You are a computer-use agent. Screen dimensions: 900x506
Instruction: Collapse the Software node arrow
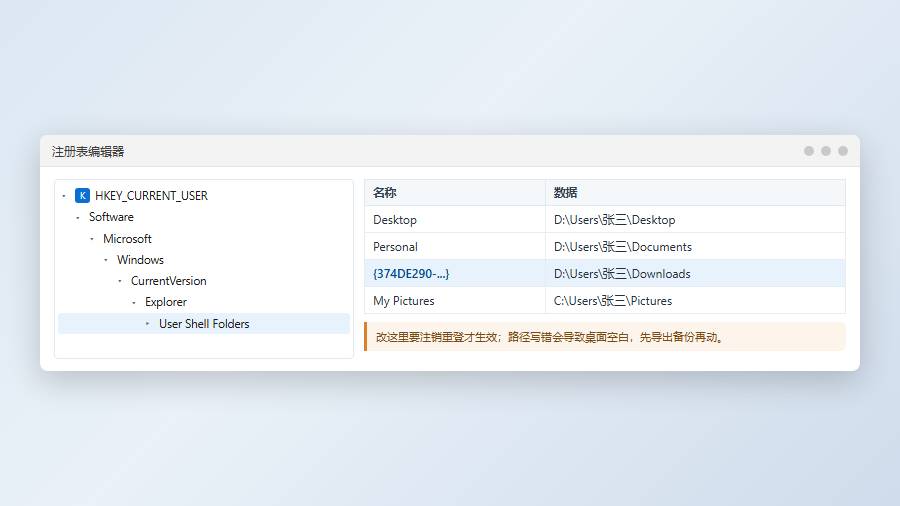tap(77, 217)
